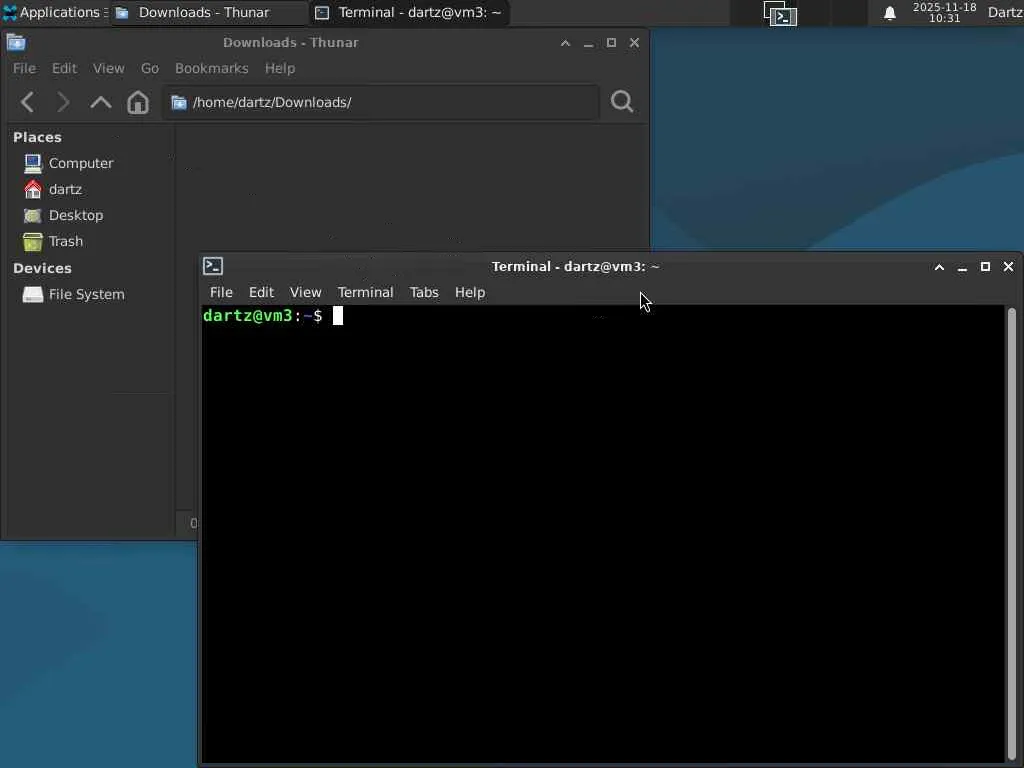
Task: Click the Thunar window title icon
Action: click(16, 42)
